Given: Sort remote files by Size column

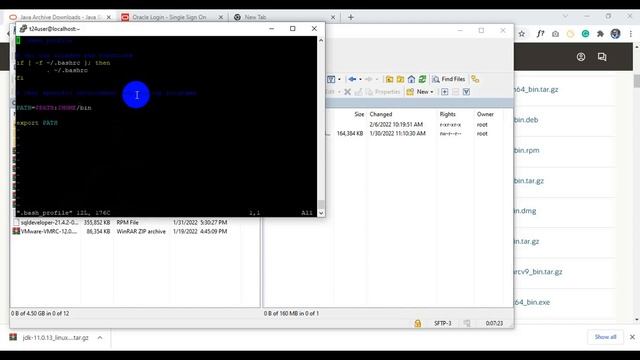Looking at the screenshot, I should 359,114.
